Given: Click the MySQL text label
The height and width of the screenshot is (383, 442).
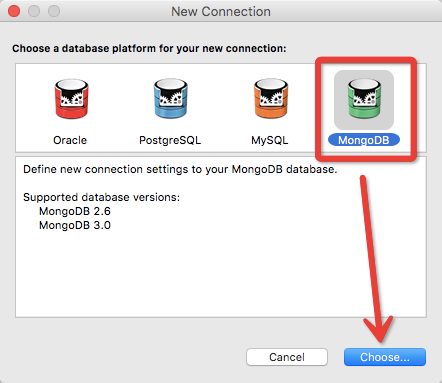Looking at the screenshot, I should pos(270,140).
